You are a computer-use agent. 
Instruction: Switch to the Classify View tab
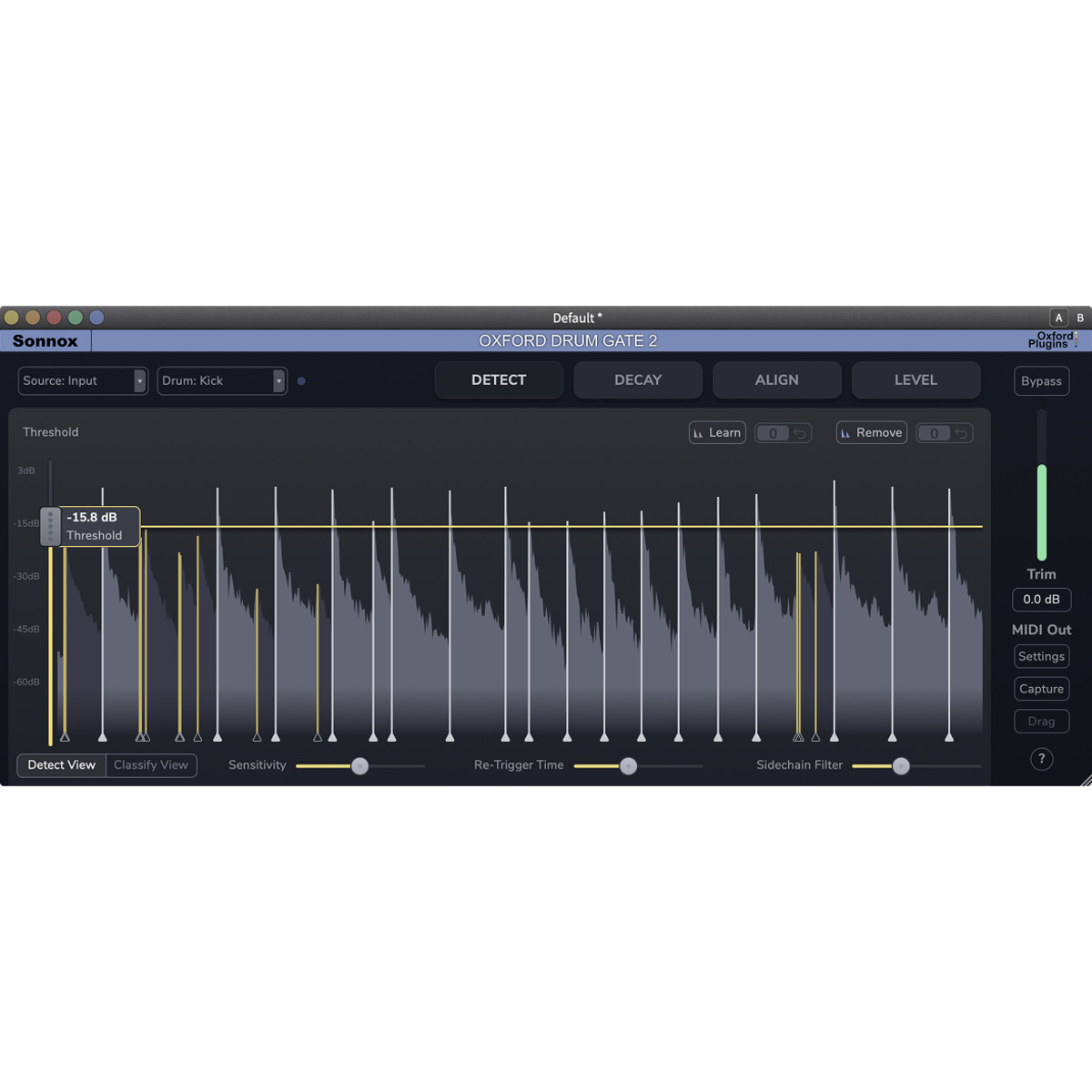tap(151, 765)
